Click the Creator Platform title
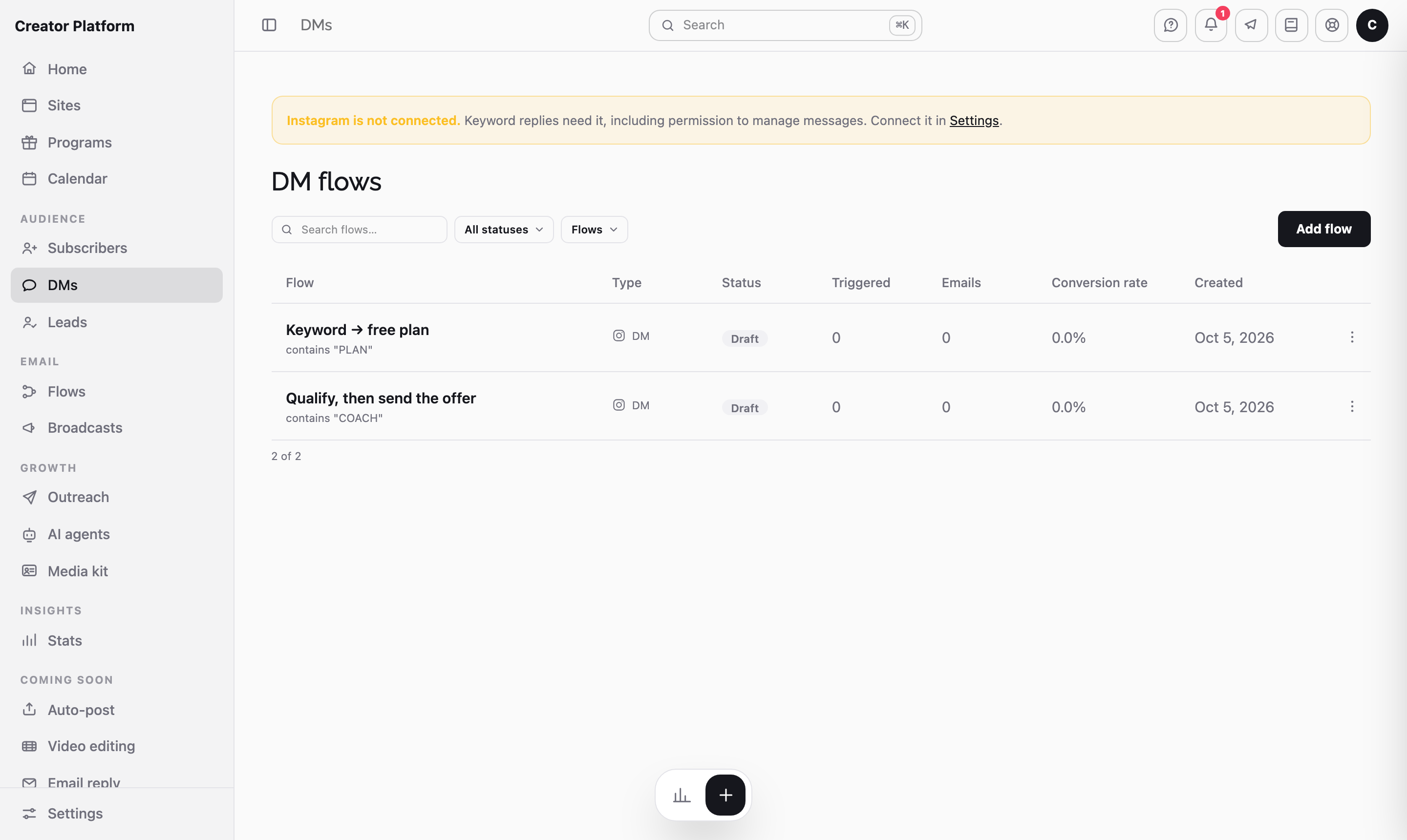The height and width of the screenshot is (840, 1407). [x=74, y=26]
